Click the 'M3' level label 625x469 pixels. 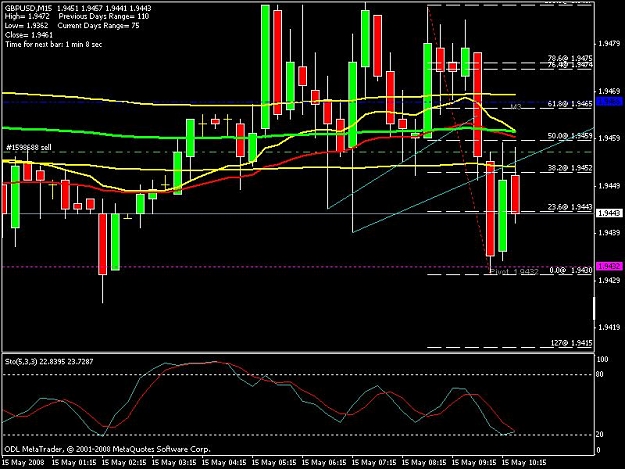516,107
